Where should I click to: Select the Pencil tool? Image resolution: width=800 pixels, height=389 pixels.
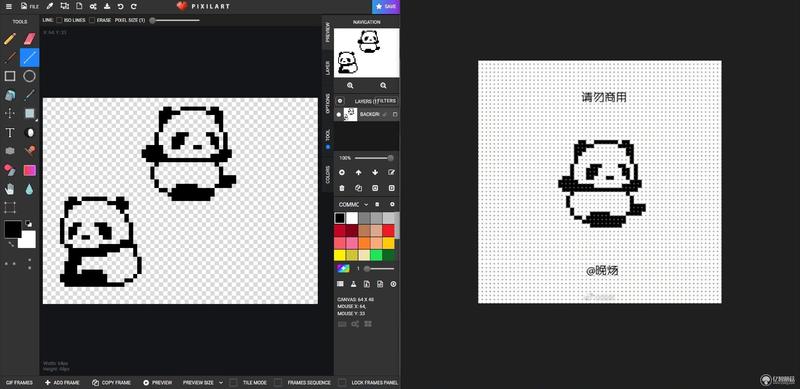[10, 39]
